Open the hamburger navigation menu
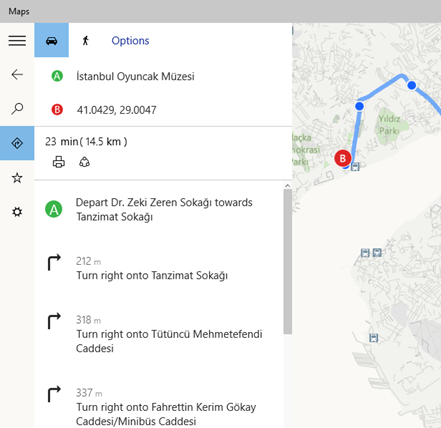 pos(17,40)
